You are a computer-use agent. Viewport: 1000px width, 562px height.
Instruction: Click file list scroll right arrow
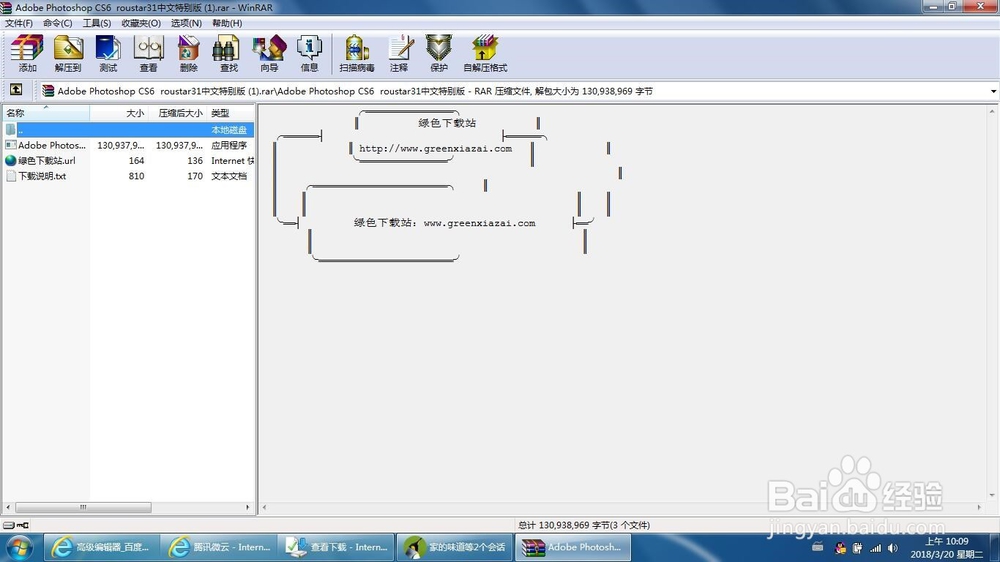click(x=247, y=508)
